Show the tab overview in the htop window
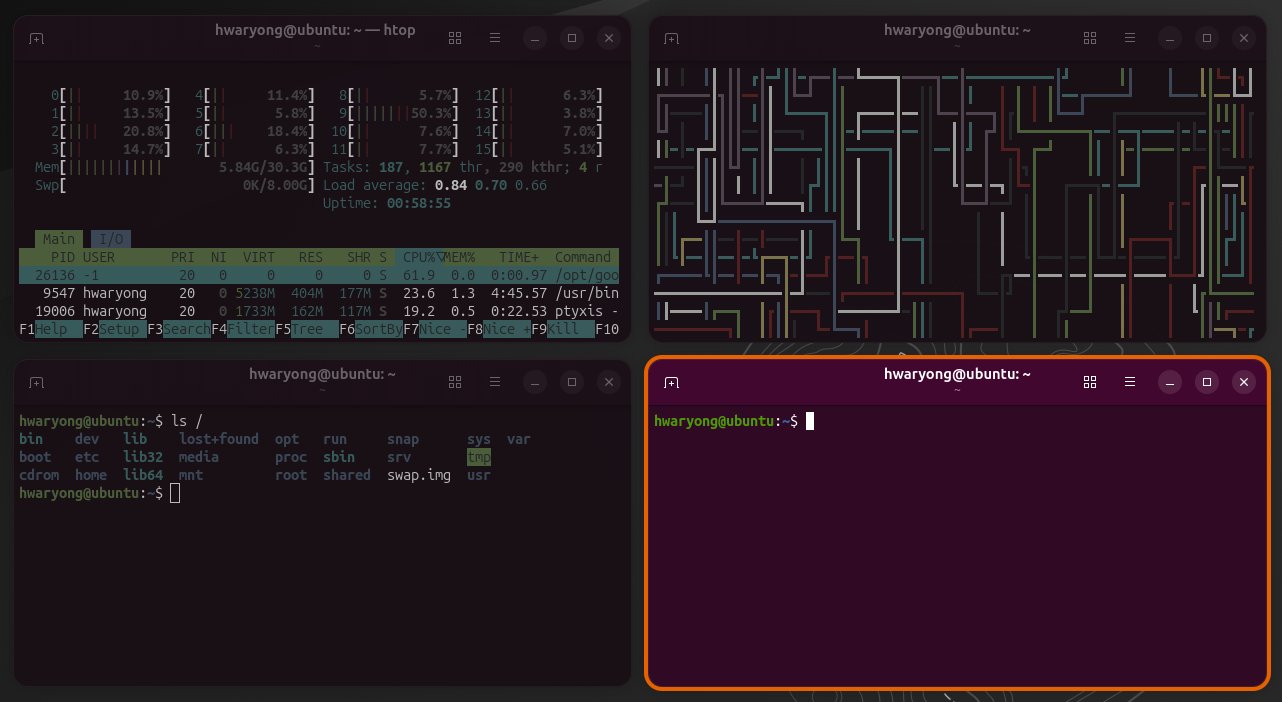 click(x=455, y=38)
